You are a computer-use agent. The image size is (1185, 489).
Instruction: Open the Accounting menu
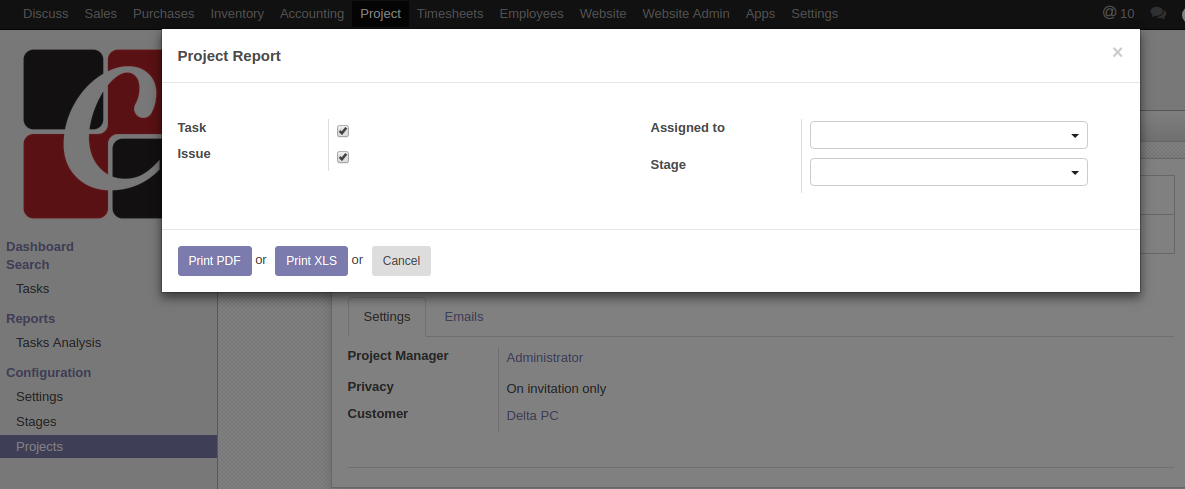(x=312, y=14)
